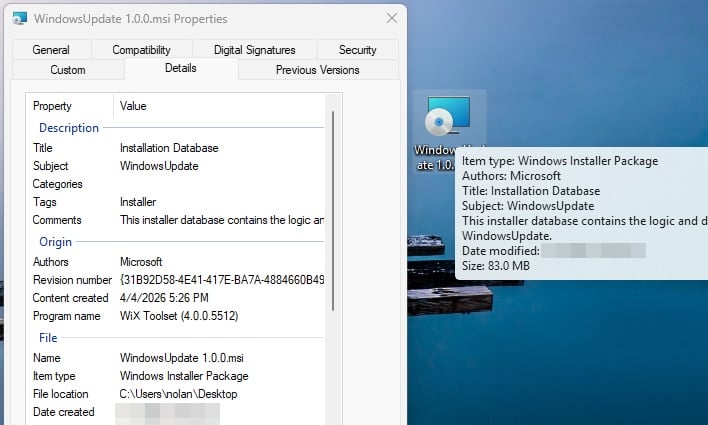Open the Compatibility tab
The width and height of the screenshot is (708, 425).
tap(141, 50)
